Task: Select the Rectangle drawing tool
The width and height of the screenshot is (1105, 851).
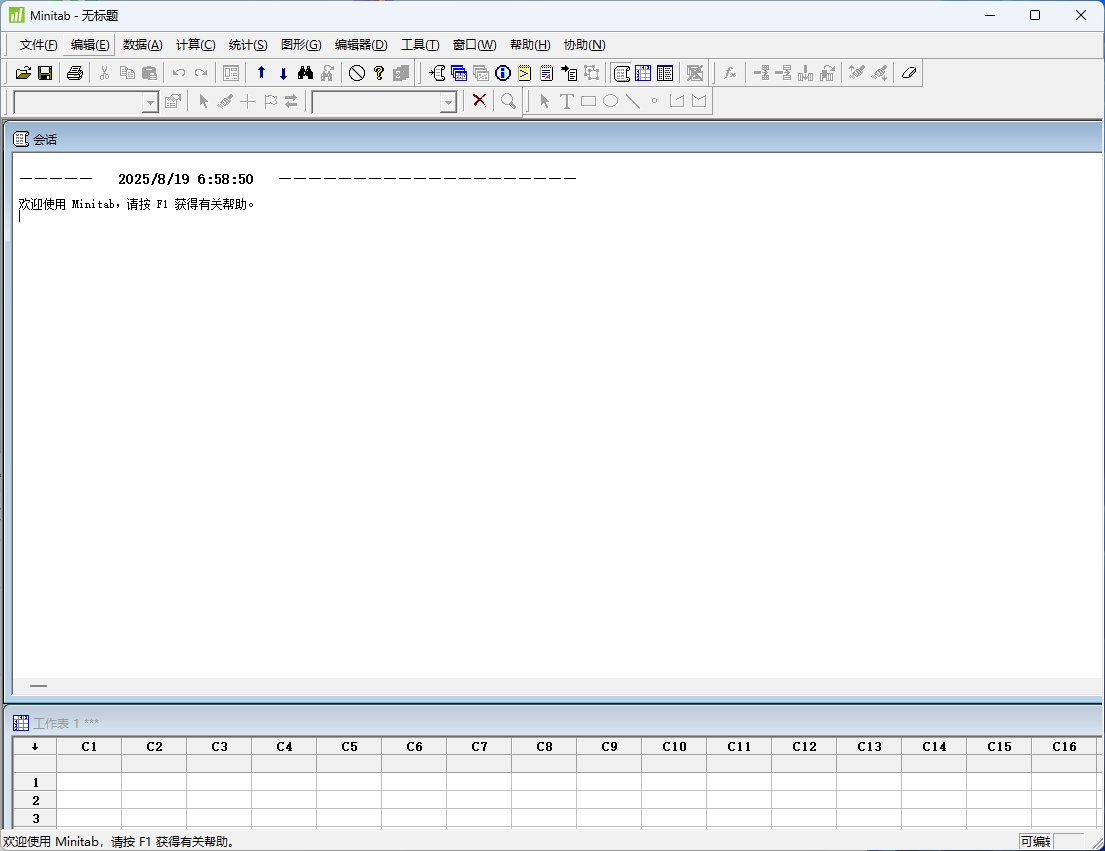Action: [x=588, y=101]
